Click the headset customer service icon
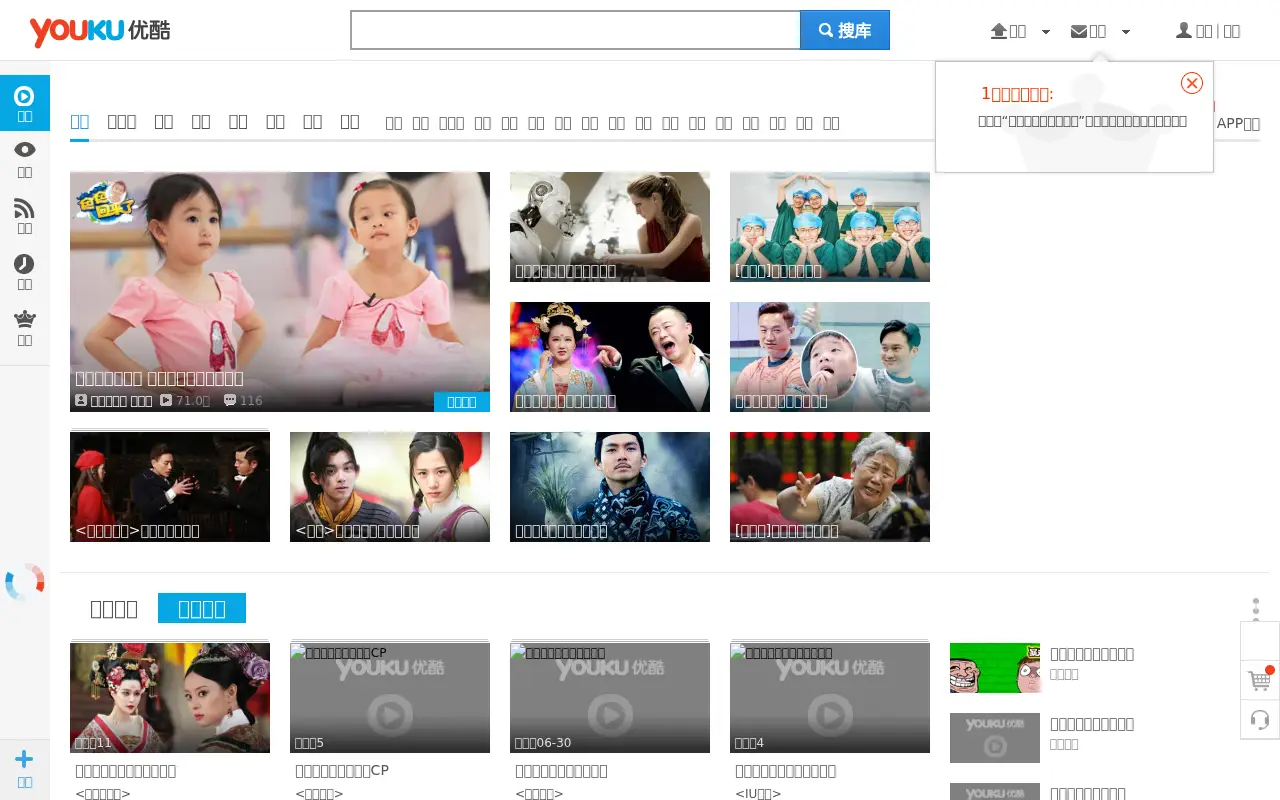1280x800 pixels. pyautogui.click(x=1260, y=720)
